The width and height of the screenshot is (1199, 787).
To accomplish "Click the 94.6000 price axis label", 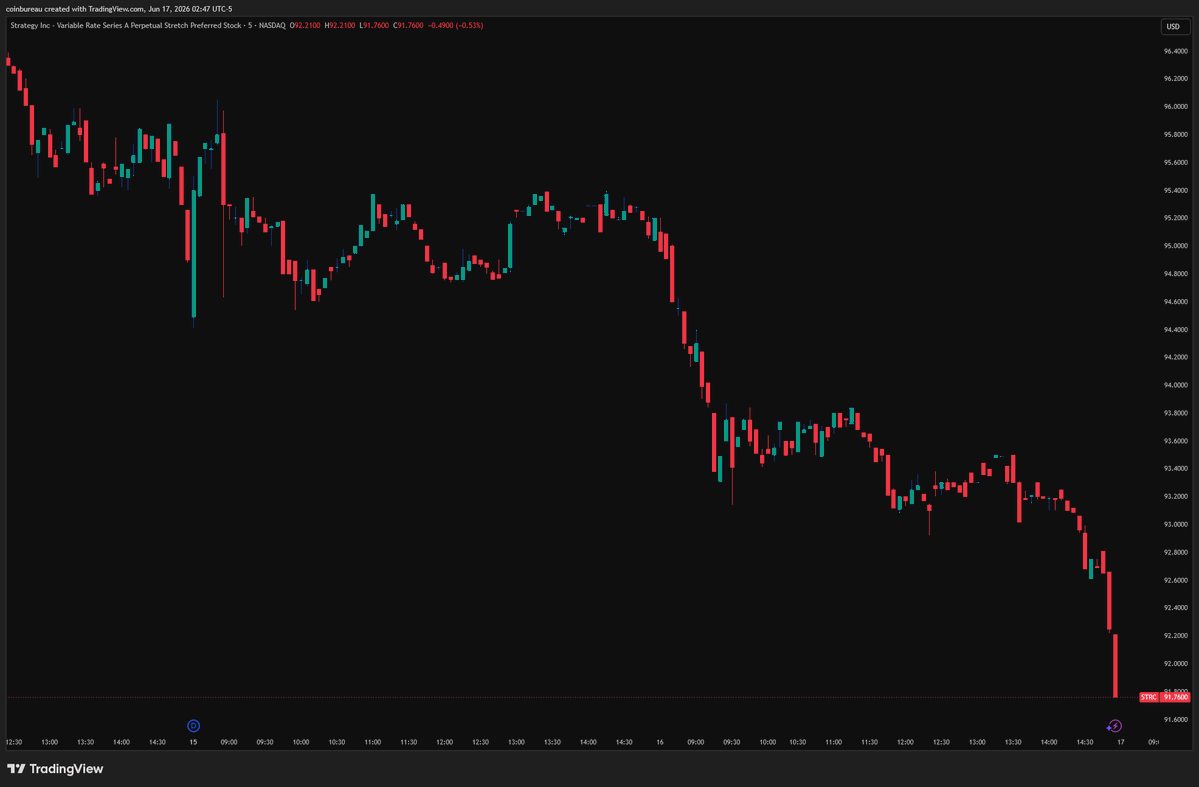I will pos(1175,302).
